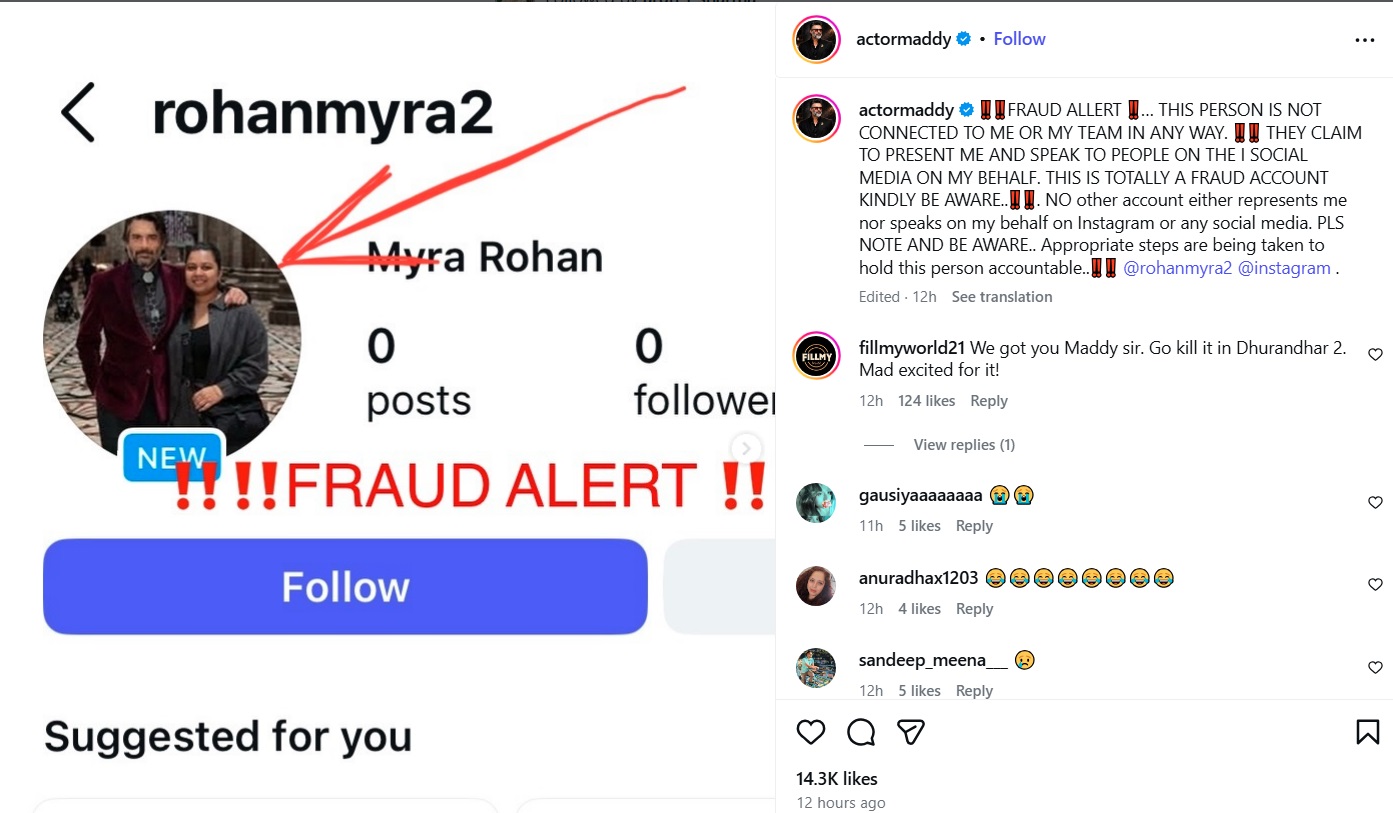Like the post with the heart icon
This screenshot has width=1393, height=813.
811,732
